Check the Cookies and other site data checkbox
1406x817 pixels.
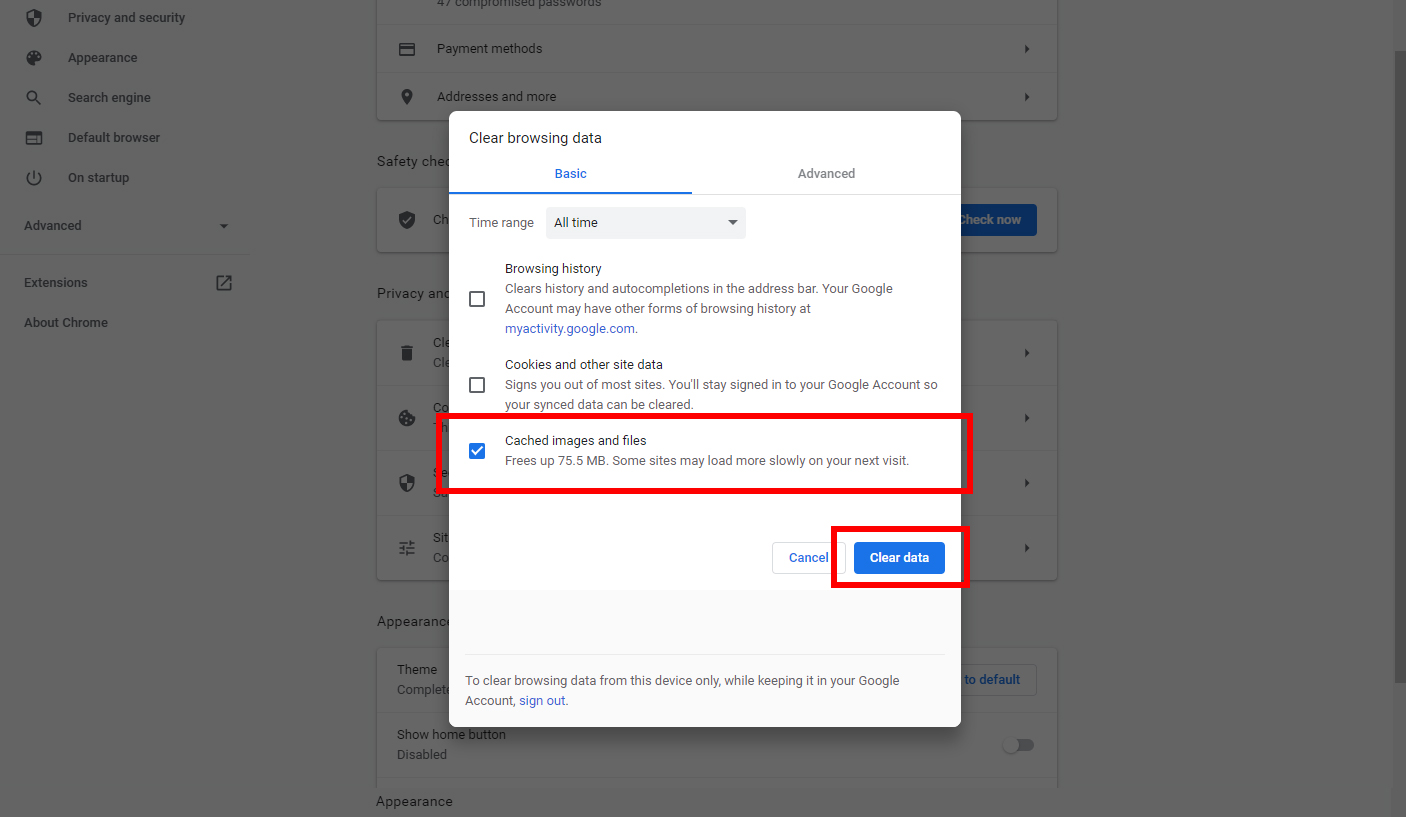pos(477,385)
